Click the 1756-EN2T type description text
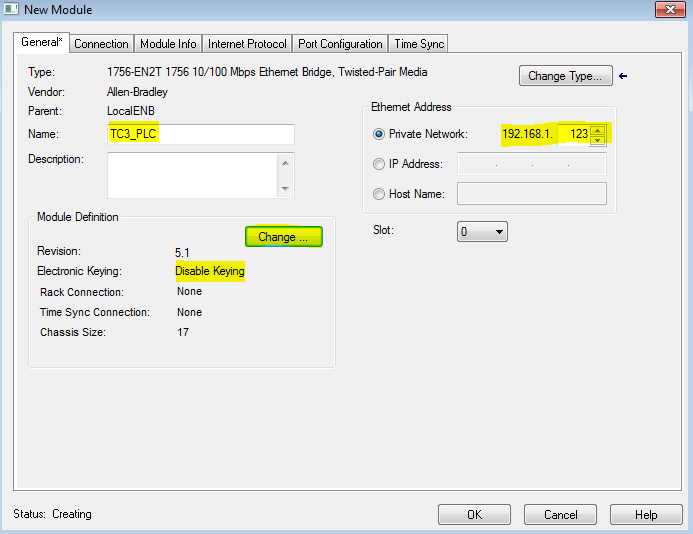The height and width of the screenshot is (534, 693). [x=267, y=72]
